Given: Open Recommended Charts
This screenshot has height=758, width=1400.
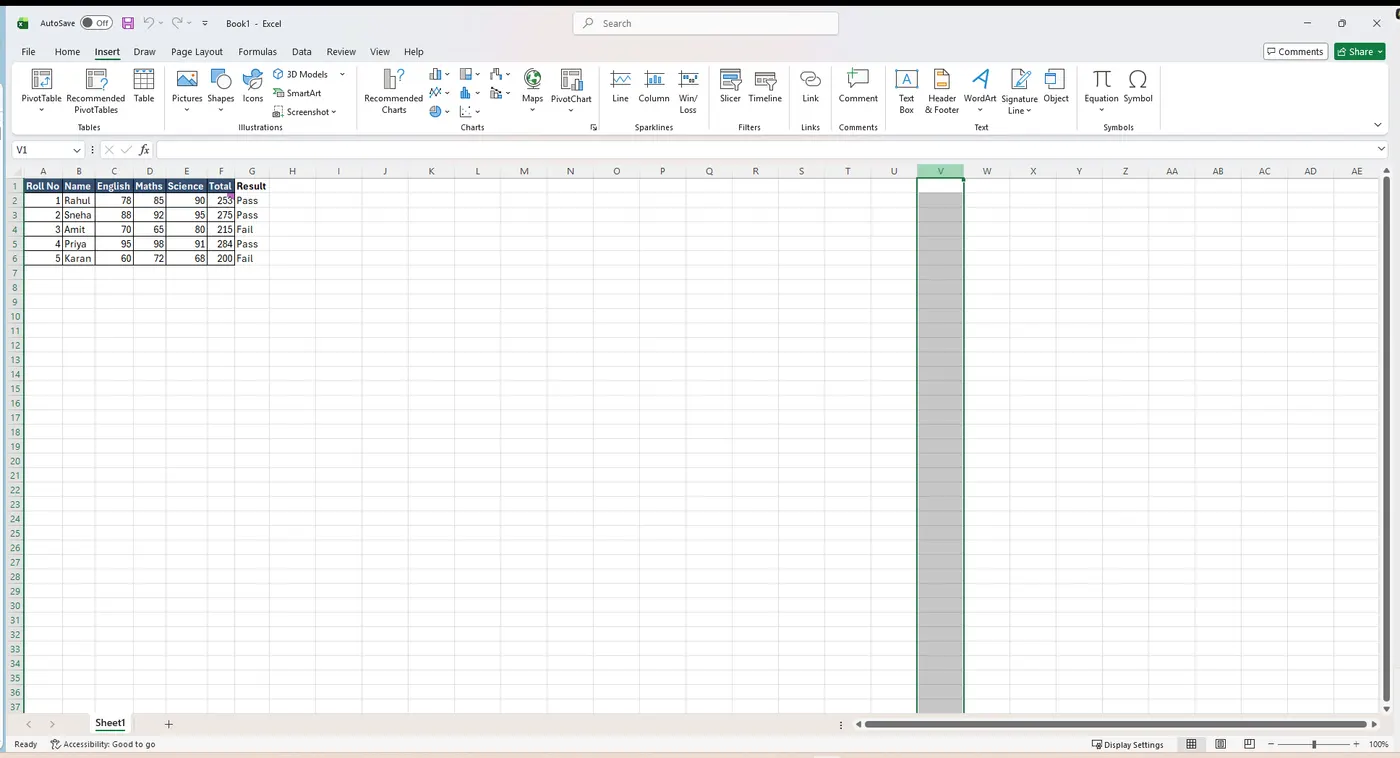Looking at the screenshot, I should [394, 91].
